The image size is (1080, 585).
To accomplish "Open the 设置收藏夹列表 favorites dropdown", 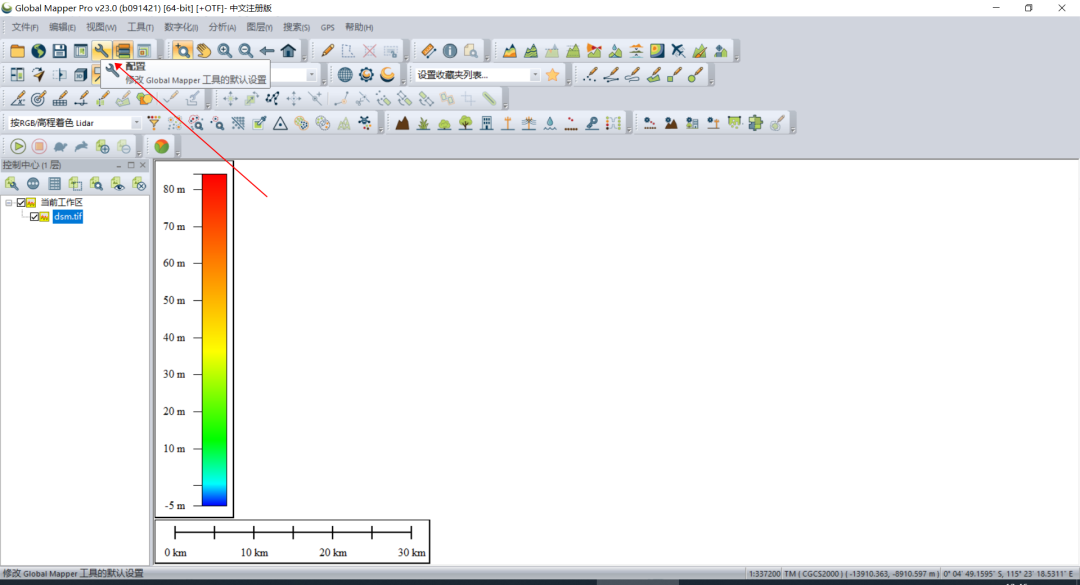I will coord(534,74).
